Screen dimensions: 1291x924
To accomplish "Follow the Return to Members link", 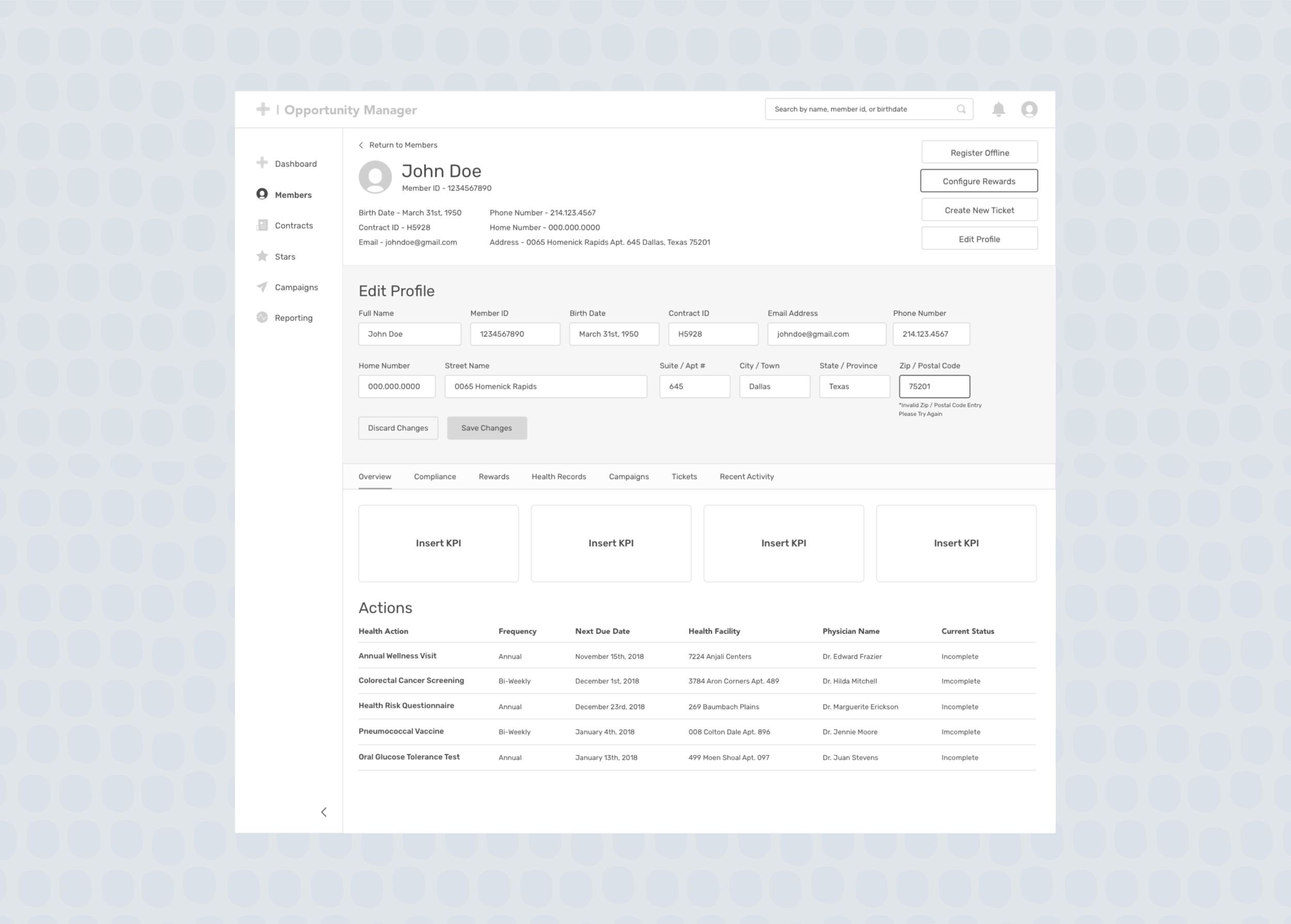I will coord(403,145).
